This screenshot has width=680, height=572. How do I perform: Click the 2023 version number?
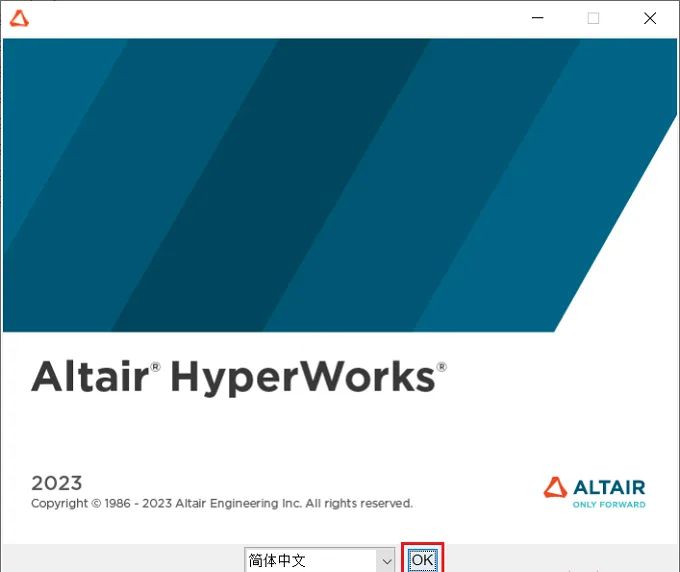57,483
